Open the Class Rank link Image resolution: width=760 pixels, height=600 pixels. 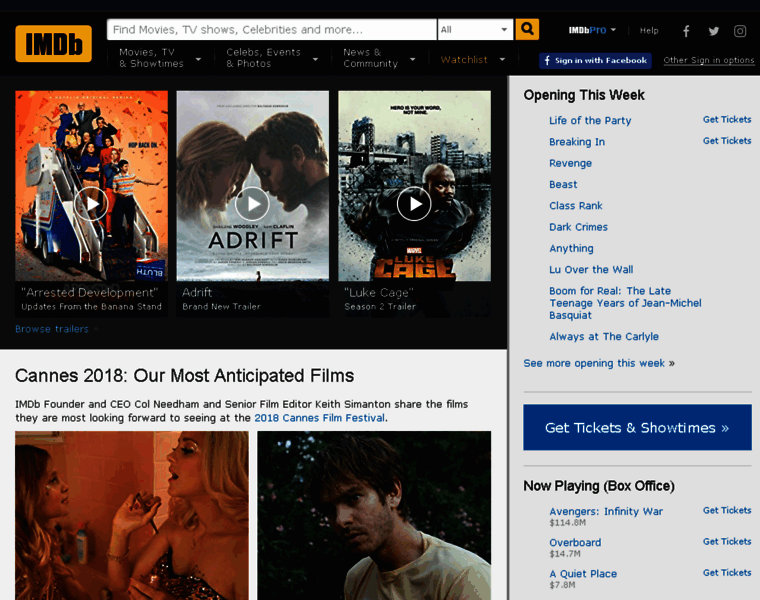click(576, 205)
